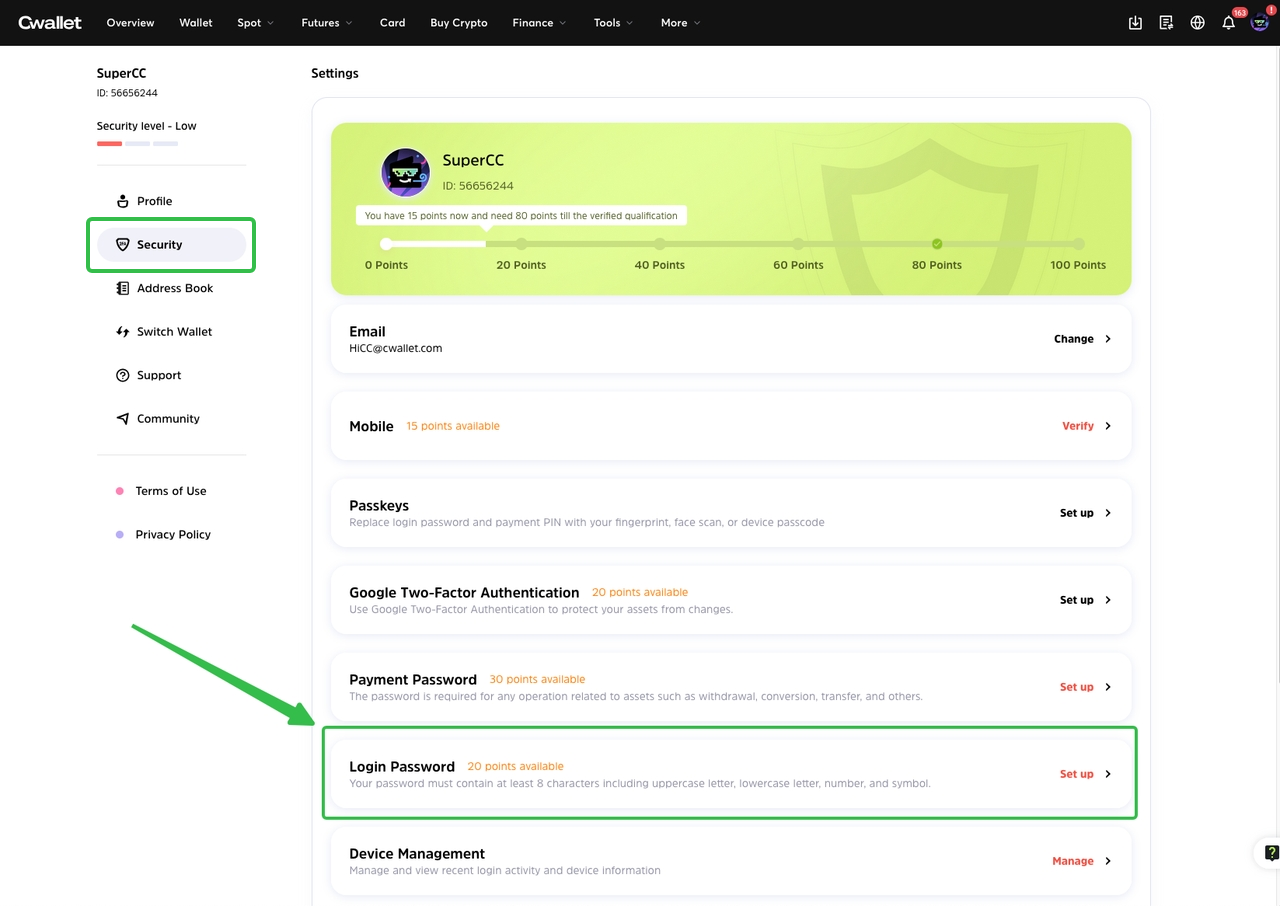The height and width of the screenshot is (906, 1280).
Task: Click the SuperCC profile avatar image
Action: [x=406, y=172]
